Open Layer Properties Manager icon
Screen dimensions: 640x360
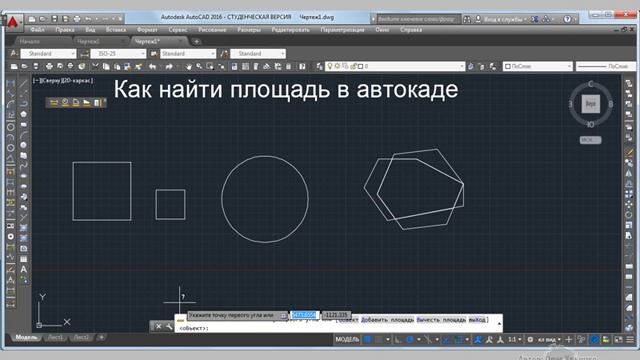click(319, 66)
